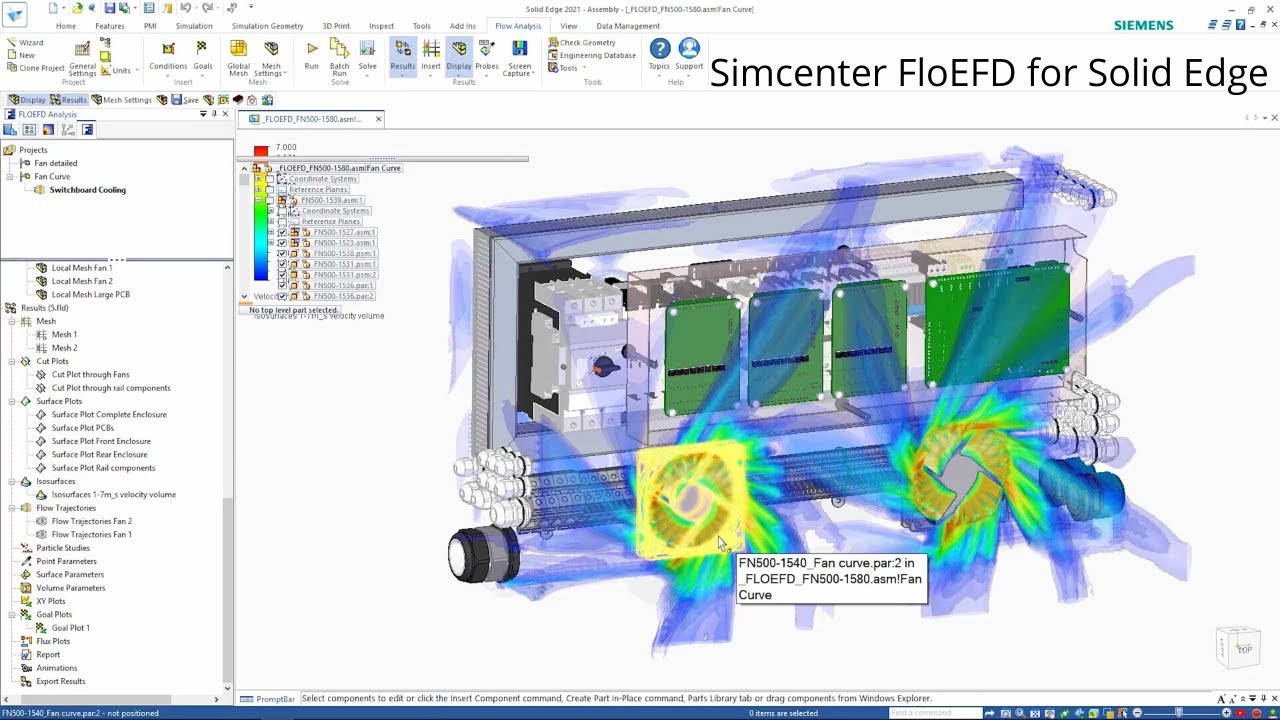Pin the FLOEFD Analysis panel
Viewport: 1280px width, 720px height.
tap(214, 114)
